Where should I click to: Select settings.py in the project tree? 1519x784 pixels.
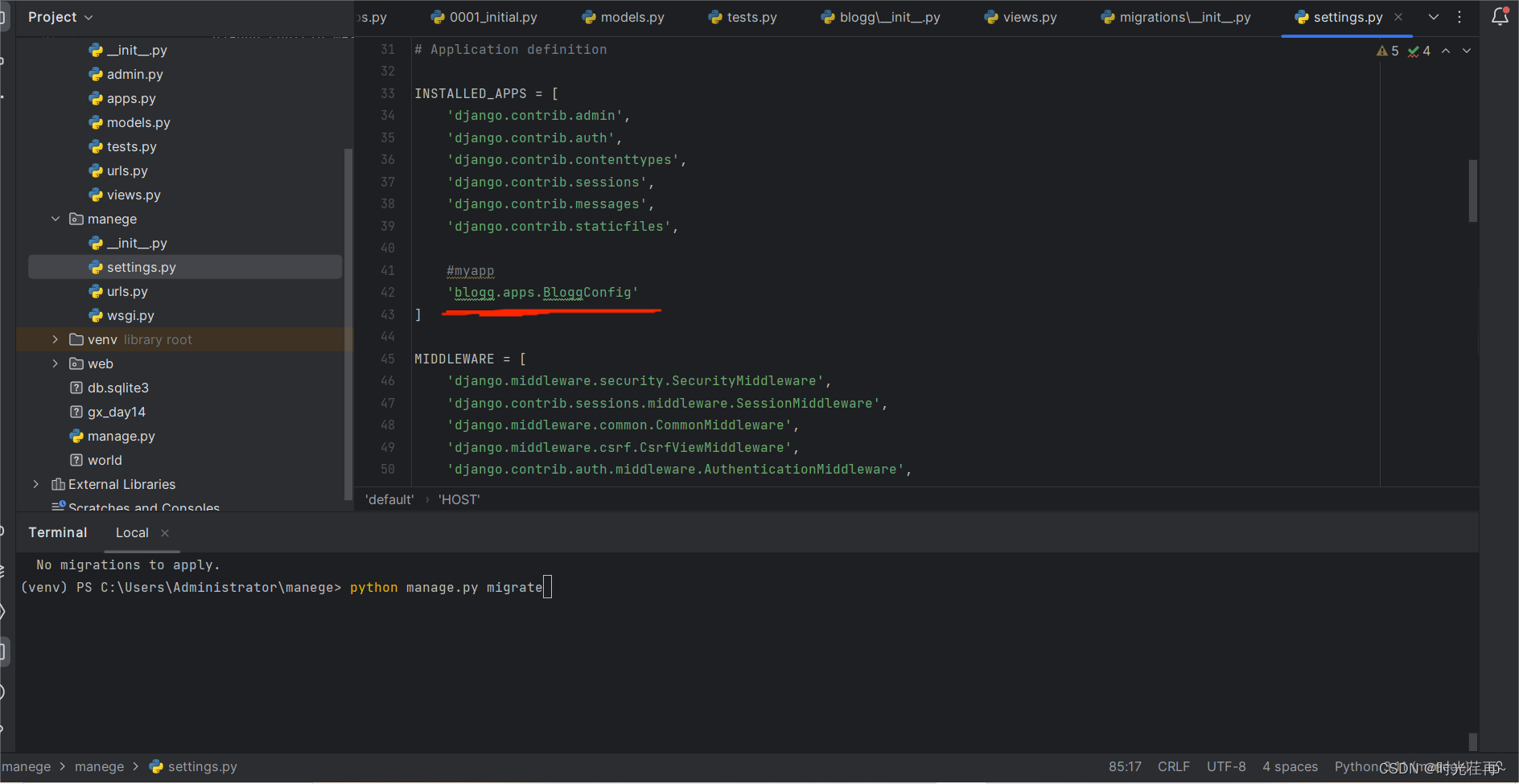click(x=185, y=267)
